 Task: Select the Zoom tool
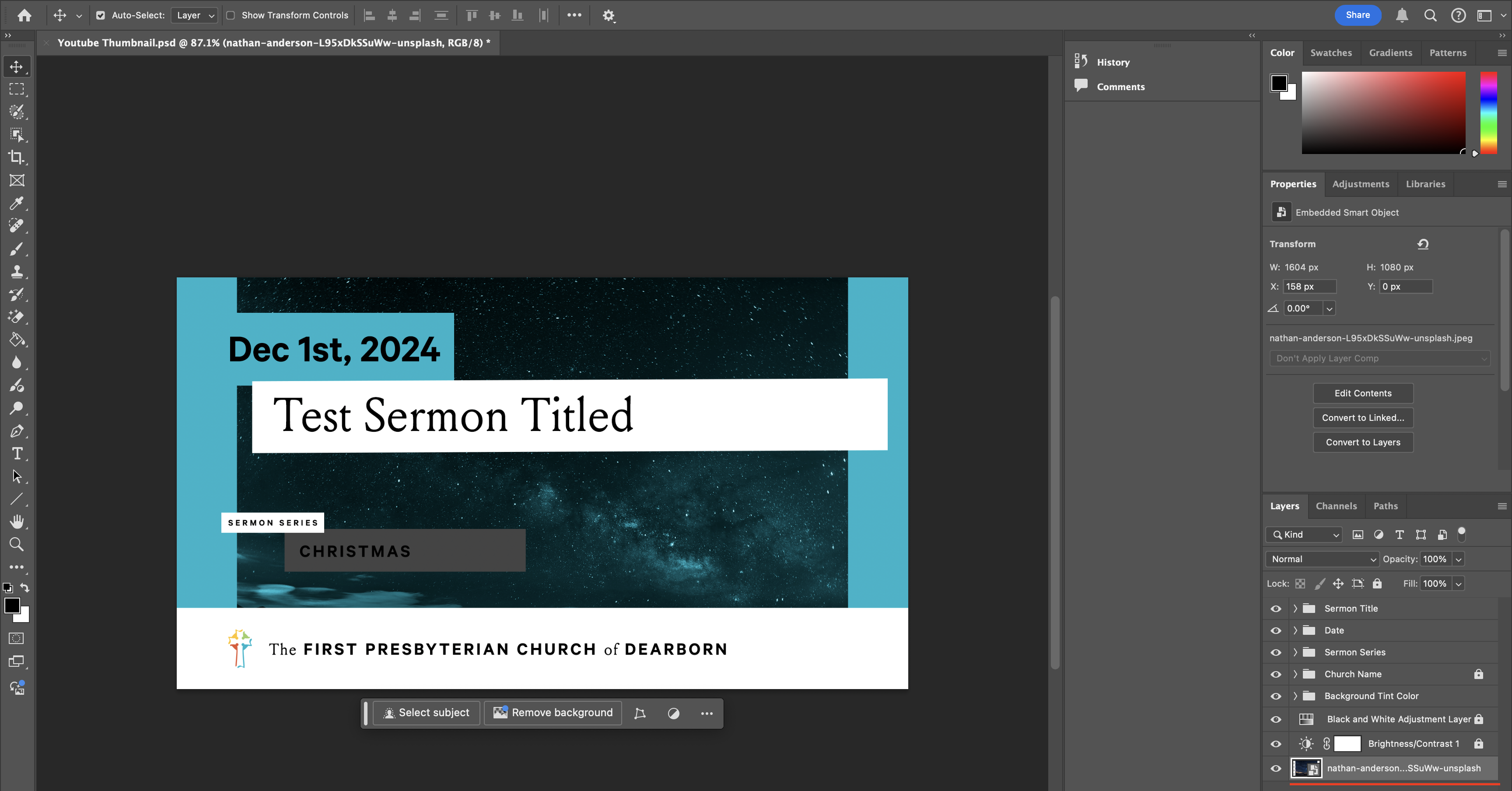[x=17, y=545]
